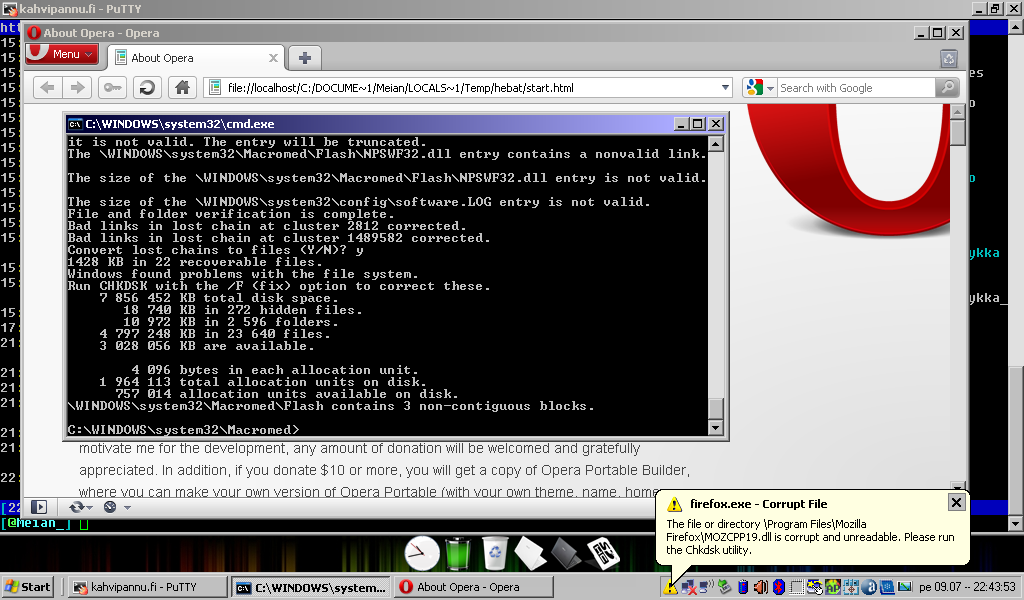Image resolution: width=1024 pixels, height=600 pixels.
Task: Click the Opera reload button
Action: click(147, 88)
